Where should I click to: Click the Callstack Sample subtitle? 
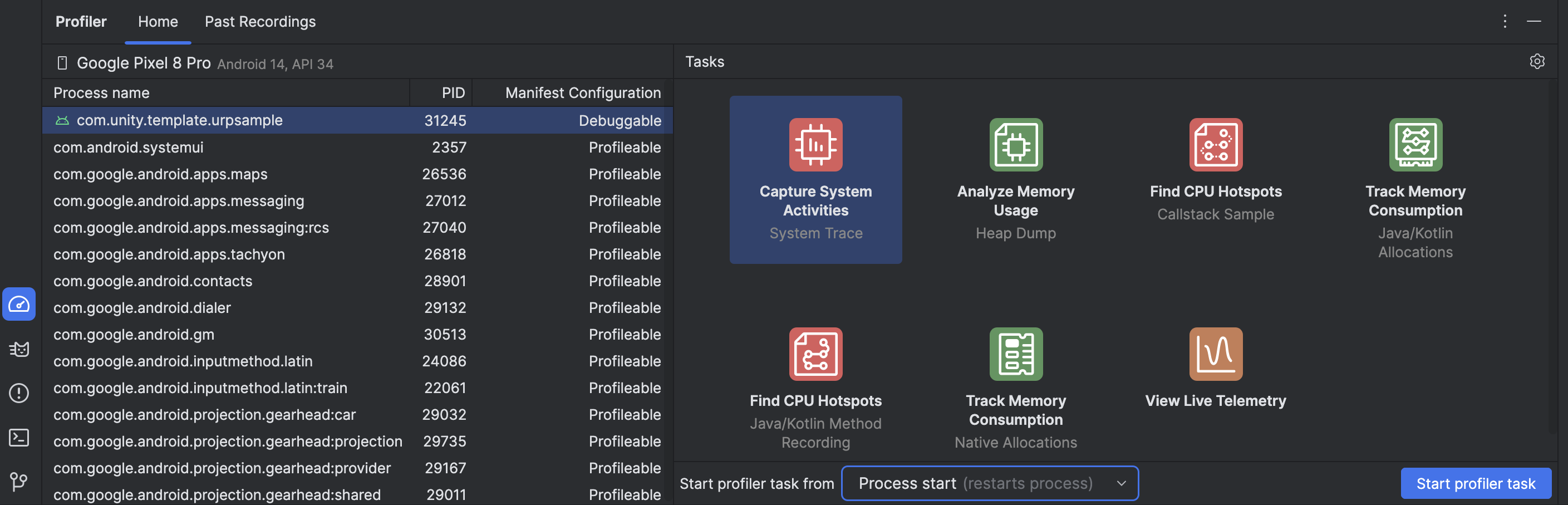pos(1216,214)
